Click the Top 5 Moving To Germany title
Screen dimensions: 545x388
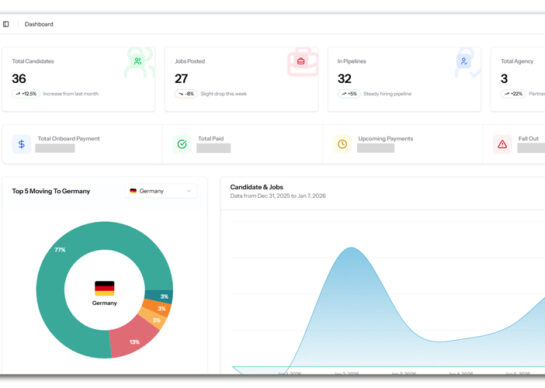coord(51,191)
